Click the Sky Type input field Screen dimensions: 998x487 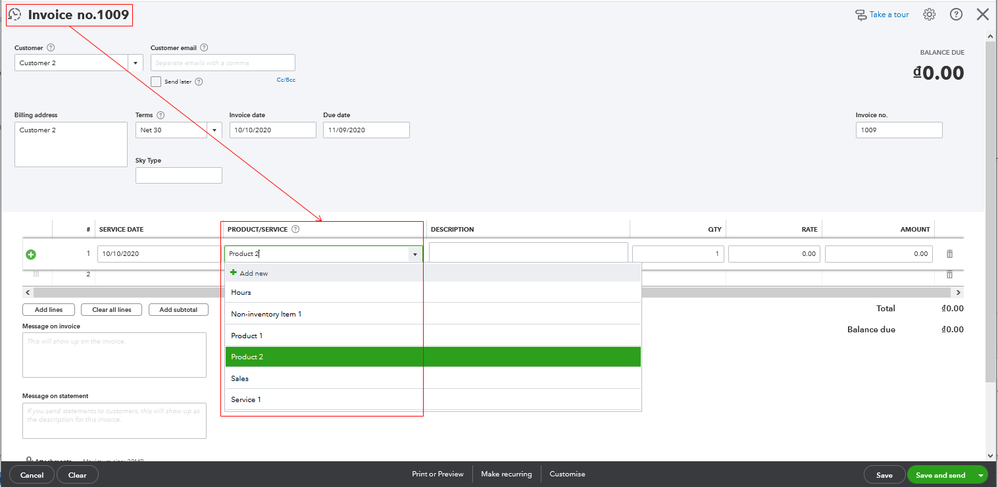tap(179, 175)
